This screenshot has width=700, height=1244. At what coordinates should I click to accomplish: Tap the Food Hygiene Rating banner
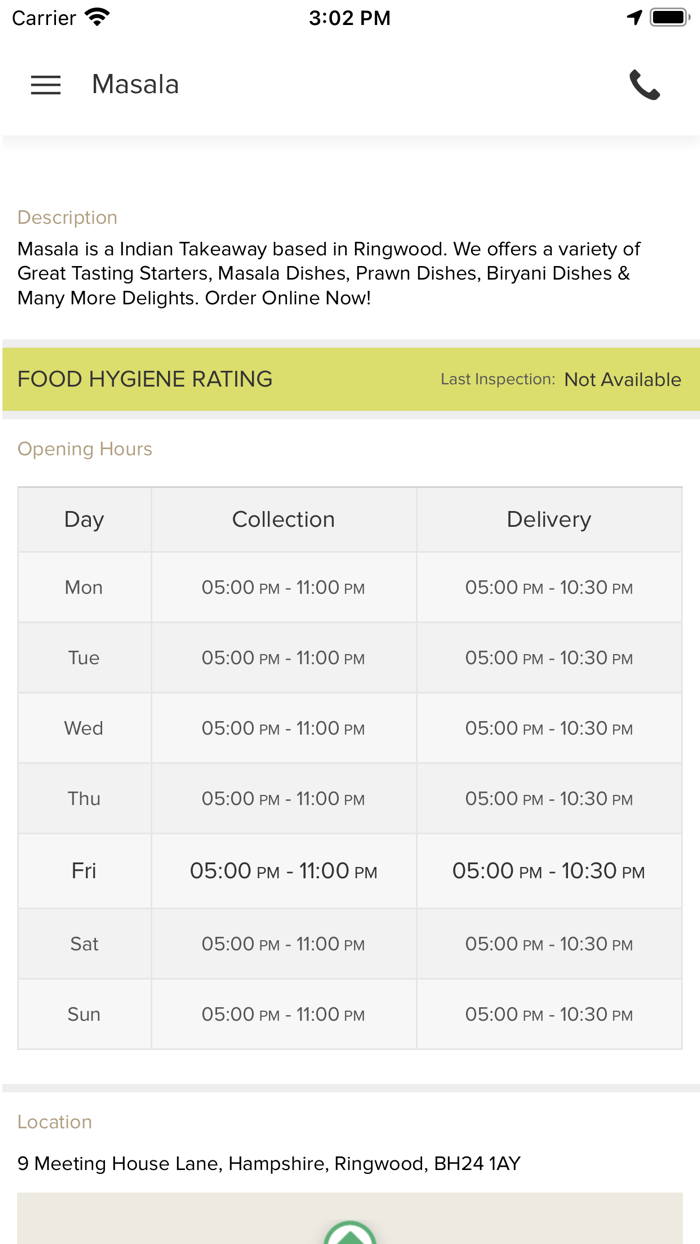tap(145, 379)
